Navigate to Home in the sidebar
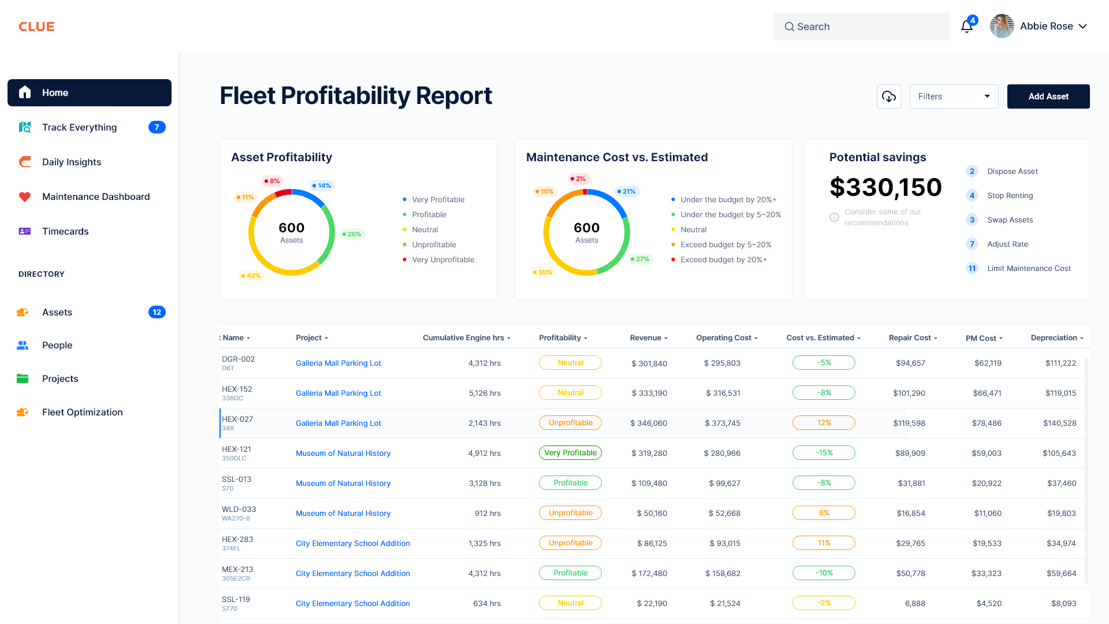Viewport: 1109px width, 624px height. pos(23,92)
